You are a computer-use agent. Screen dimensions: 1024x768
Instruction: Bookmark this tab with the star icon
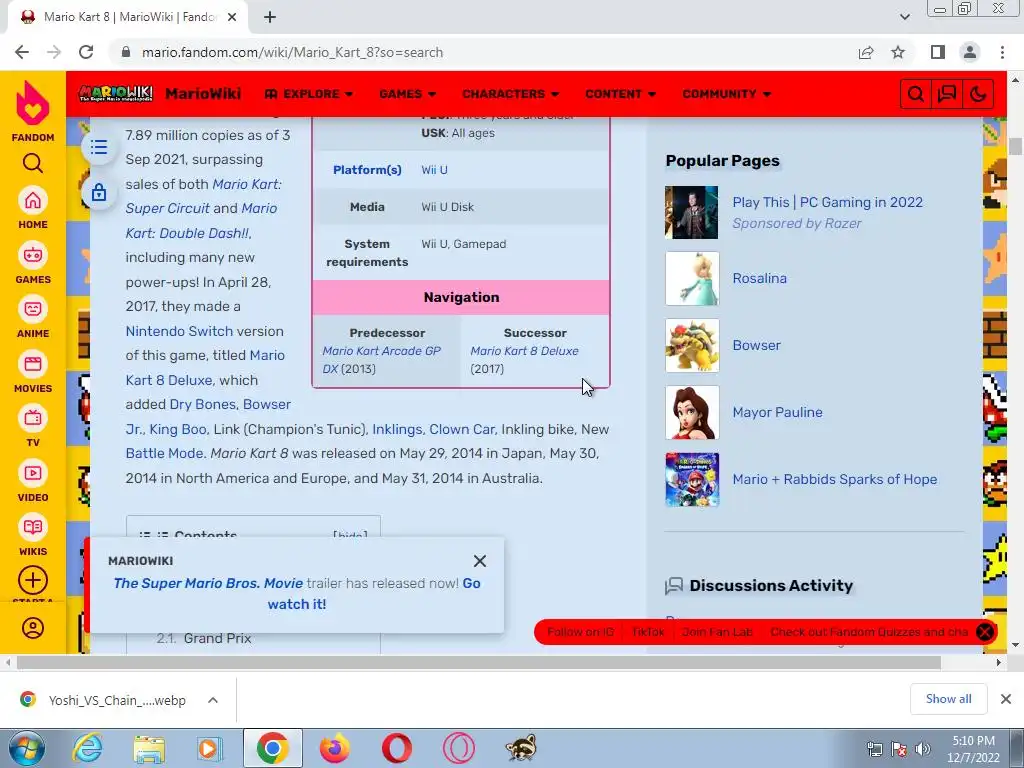pyautogui.click(x=898, y=52)
